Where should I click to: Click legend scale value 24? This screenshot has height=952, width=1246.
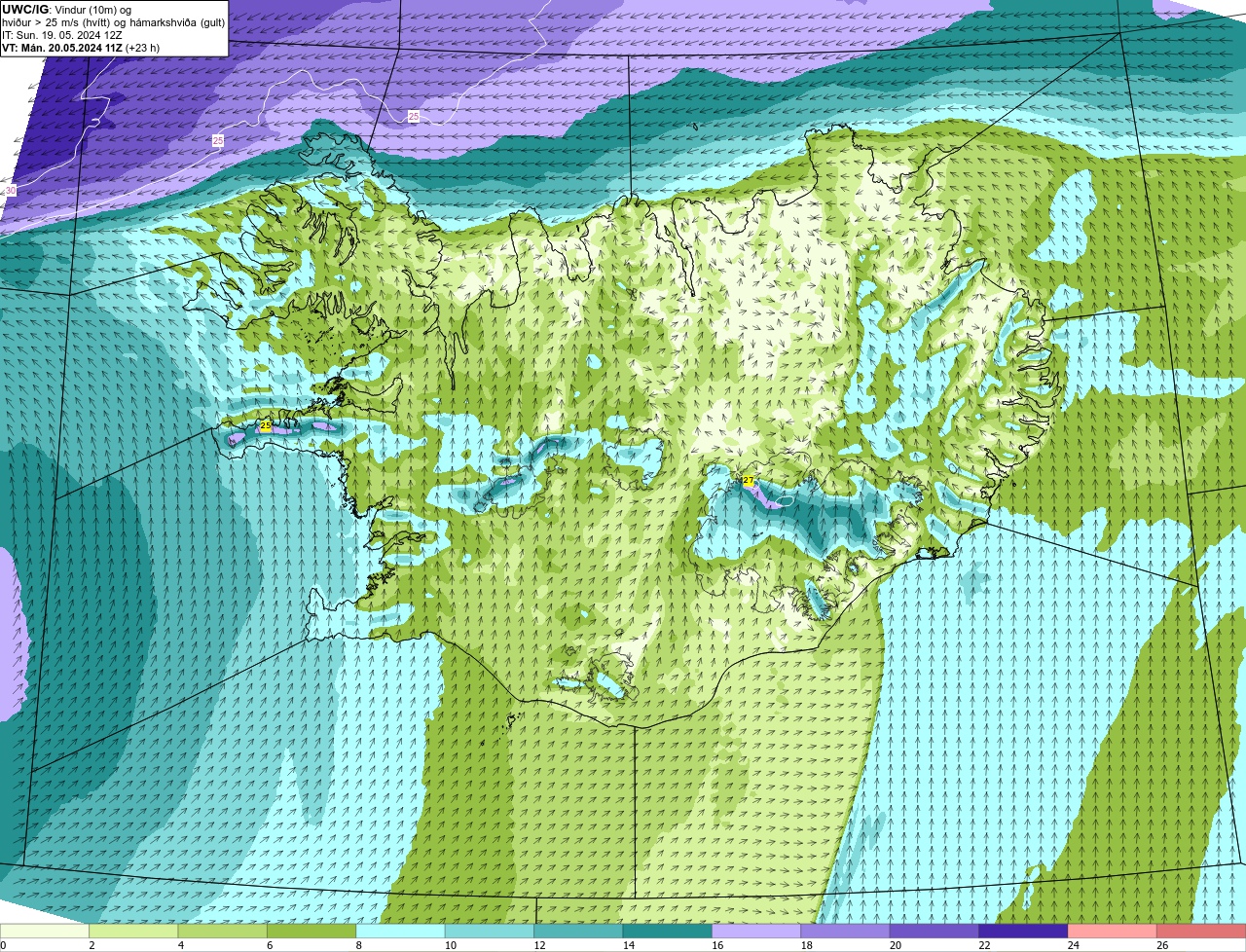pyautogui.click(x=1074, y=945)
